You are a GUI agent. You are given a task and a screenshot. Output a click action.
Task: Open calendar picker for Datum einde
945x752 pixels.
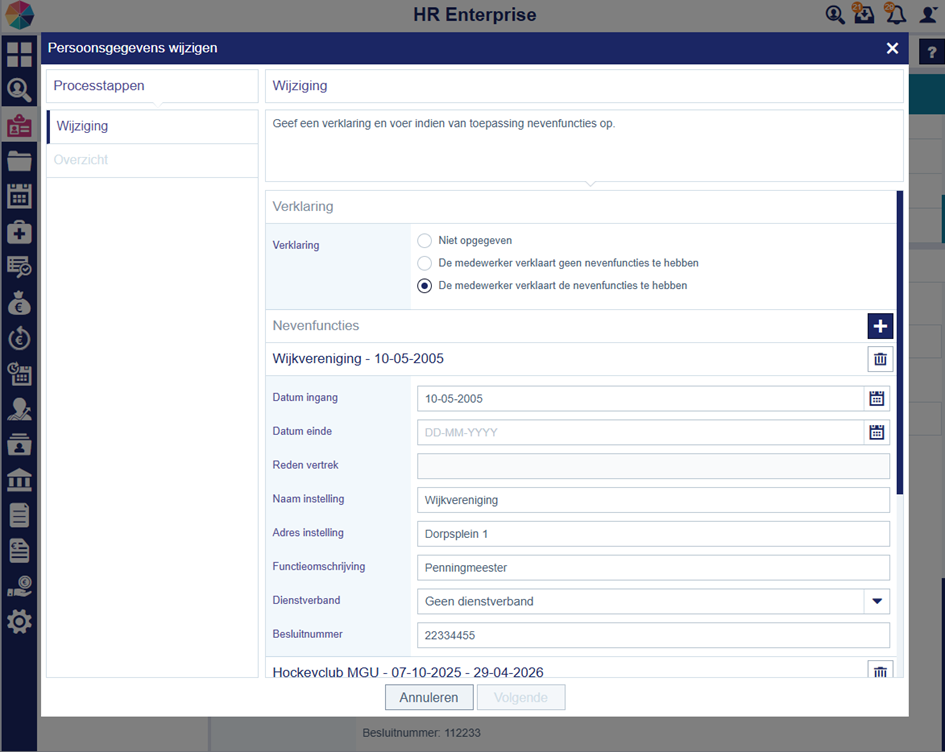pos(876,432)
